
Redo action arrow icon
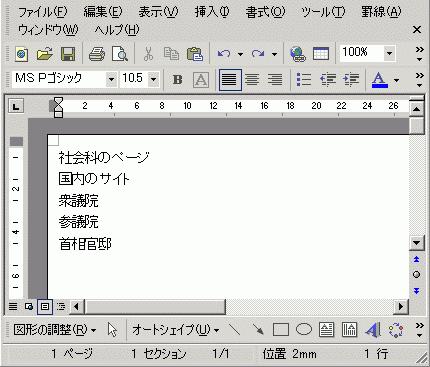click(x=258, y=54)
